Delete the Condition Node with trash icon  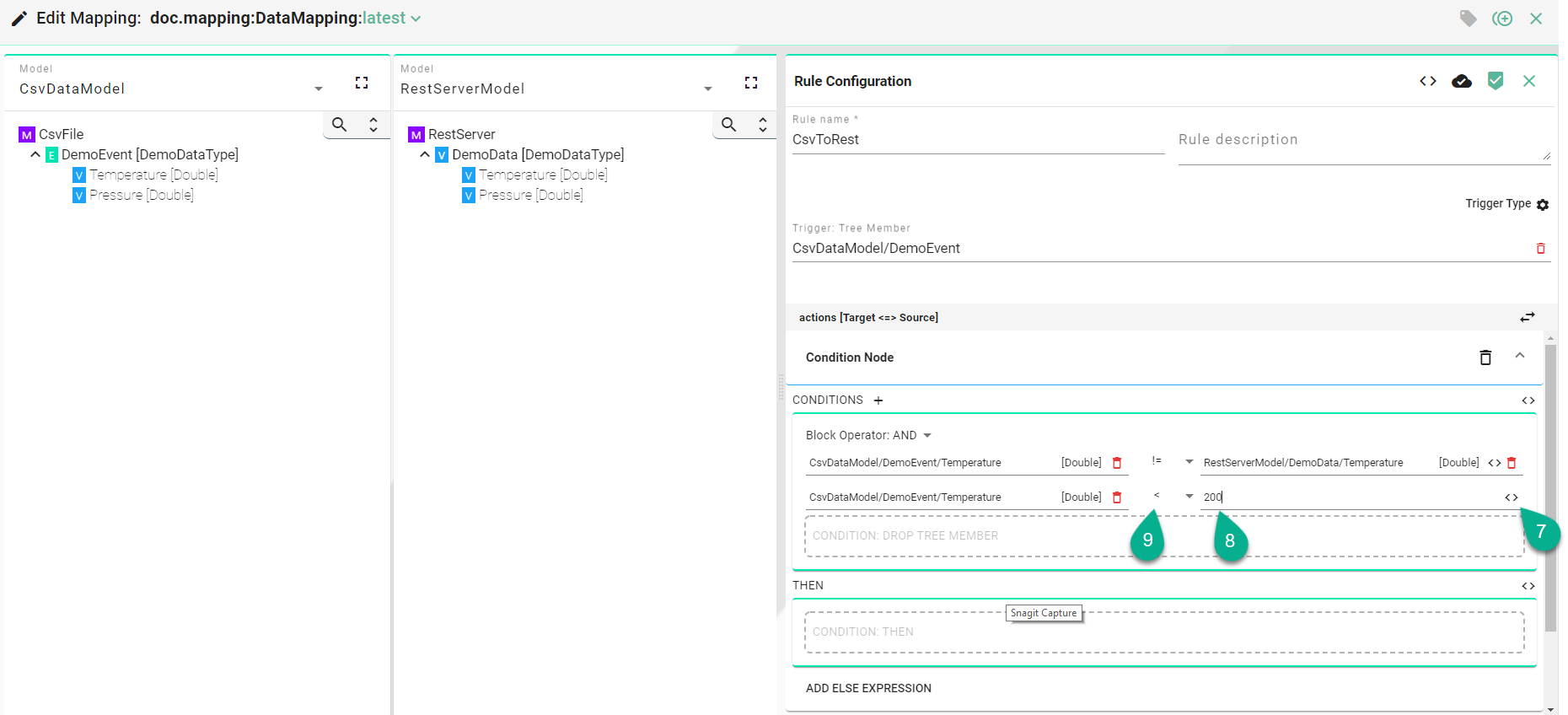coord(1485,357)
